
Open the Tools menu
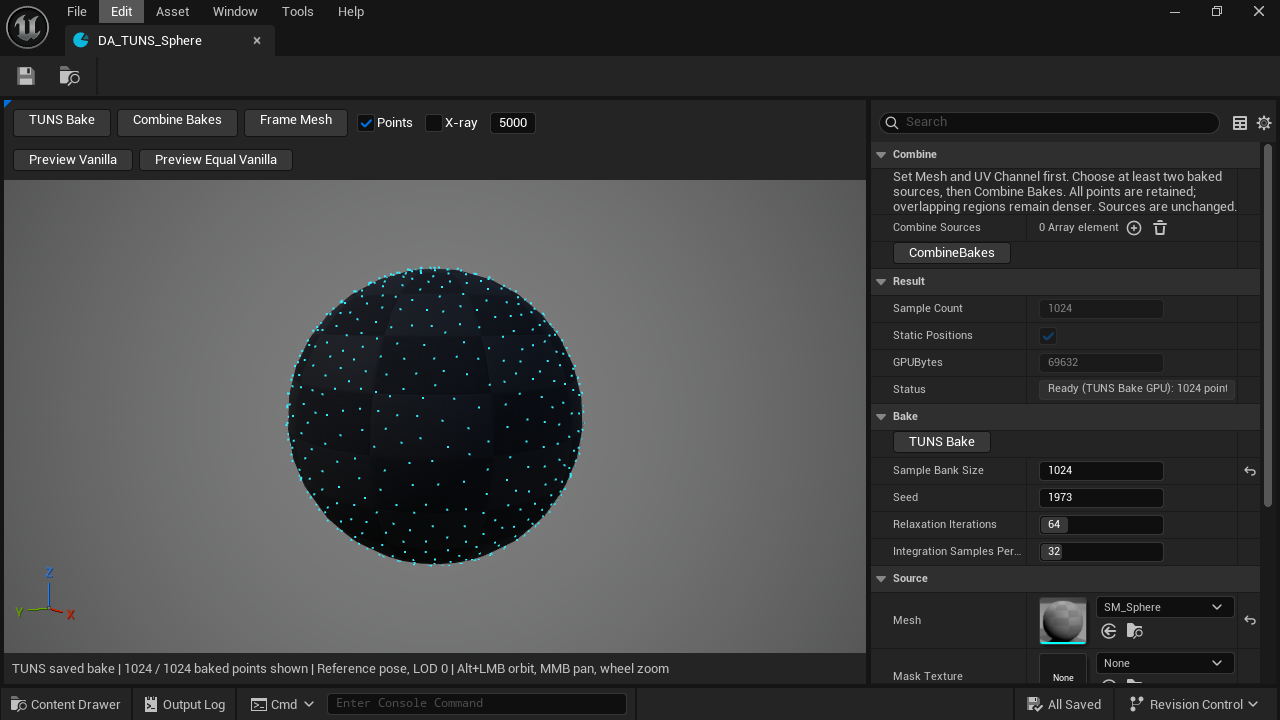pos(297,12)
